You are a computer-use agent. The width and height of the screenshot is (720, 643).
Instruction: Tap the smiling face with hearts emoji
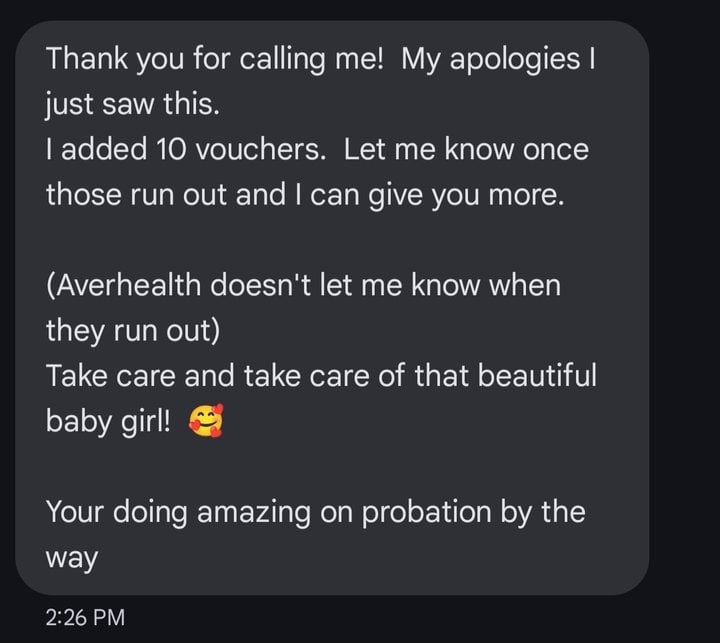[x=206, y=421]
